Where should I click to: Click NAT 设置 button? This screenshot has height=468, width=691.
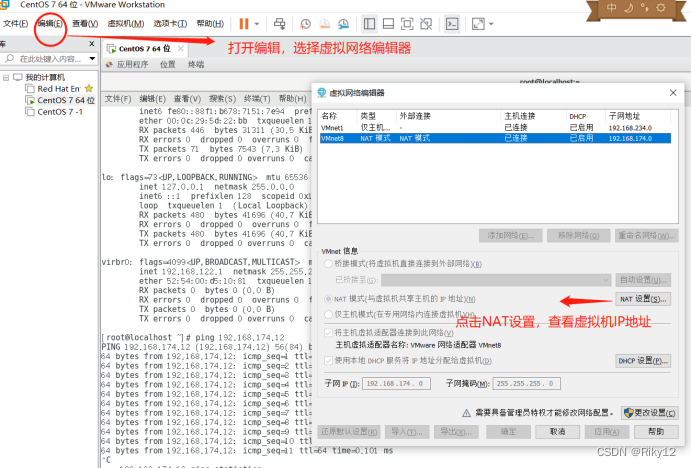[643, 299]
